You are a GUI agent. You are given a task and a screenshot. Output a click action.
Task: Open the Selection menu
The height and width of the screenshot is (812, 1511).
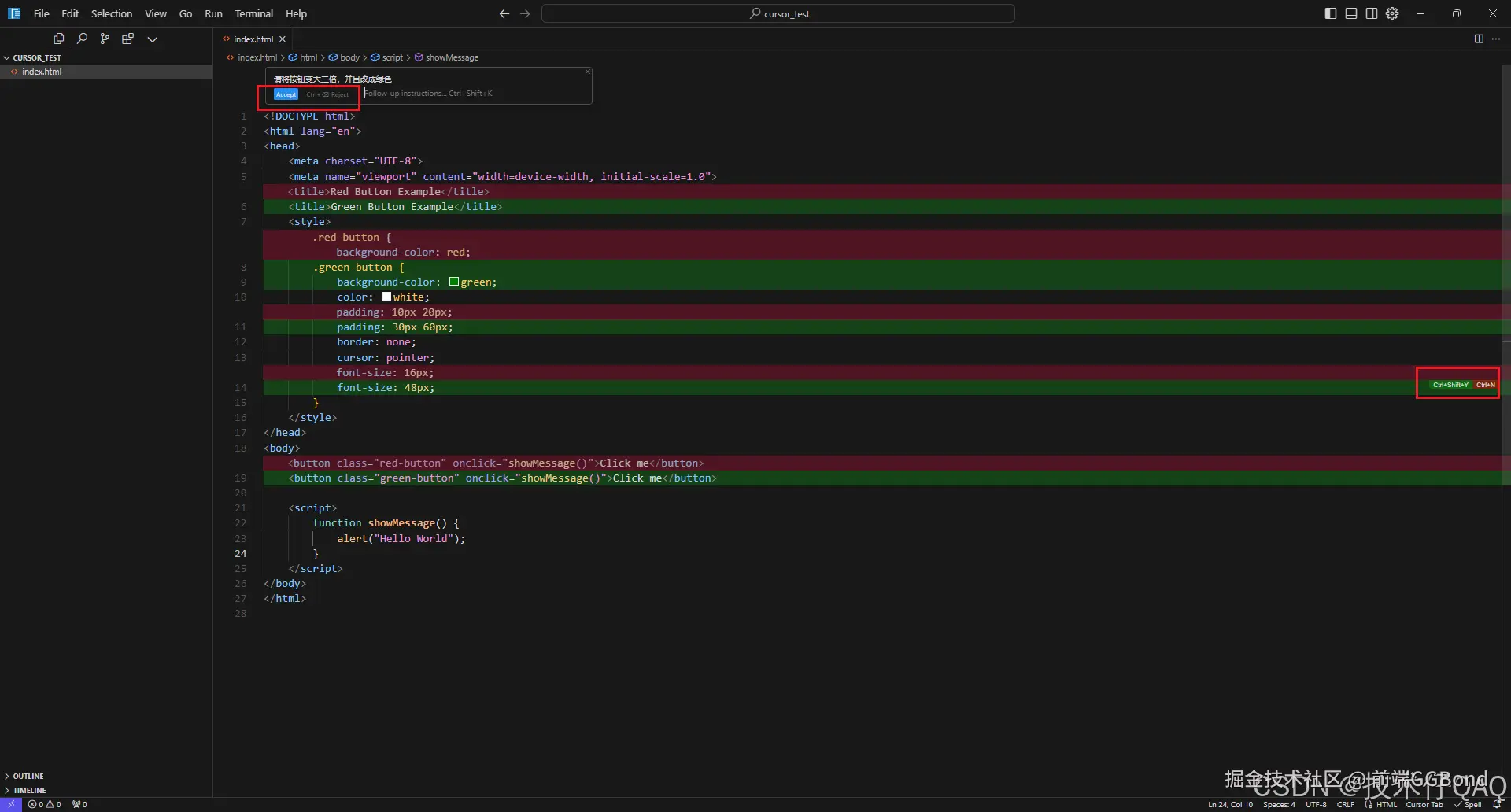click(x=111, y=13)
